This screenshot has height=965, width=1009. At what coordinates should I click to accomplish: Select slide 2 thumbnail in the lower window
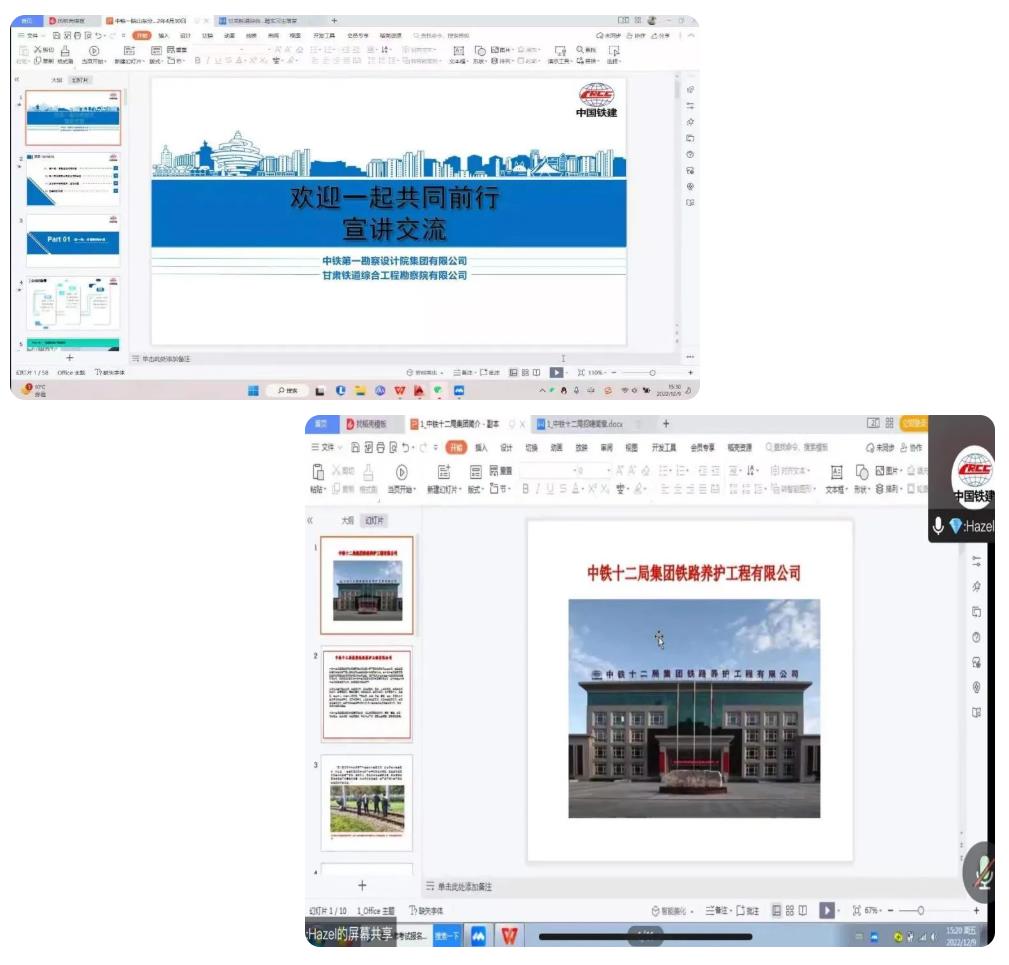point(367,694)
